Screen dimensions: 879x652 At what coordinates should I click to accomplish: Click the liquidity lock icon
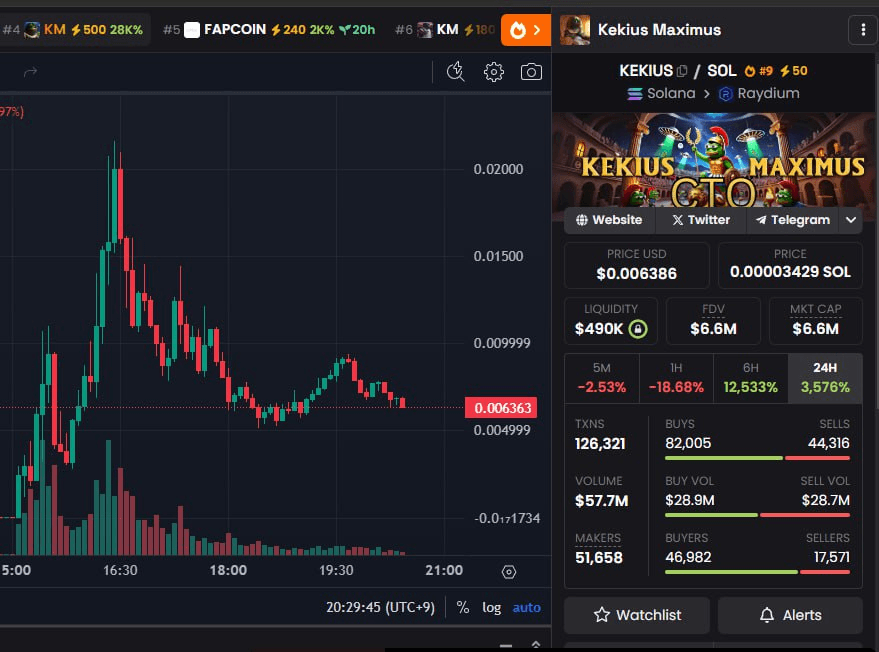637,329
